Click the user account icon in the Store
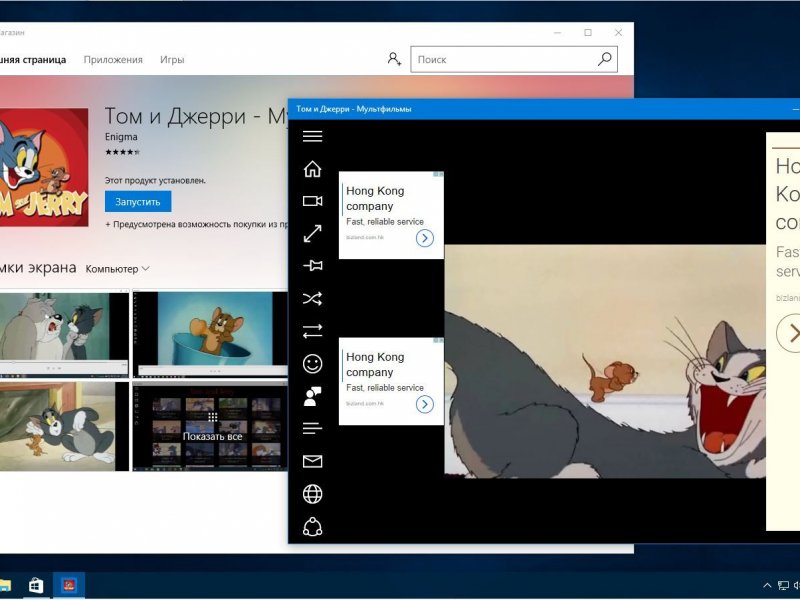 [393, 59]
